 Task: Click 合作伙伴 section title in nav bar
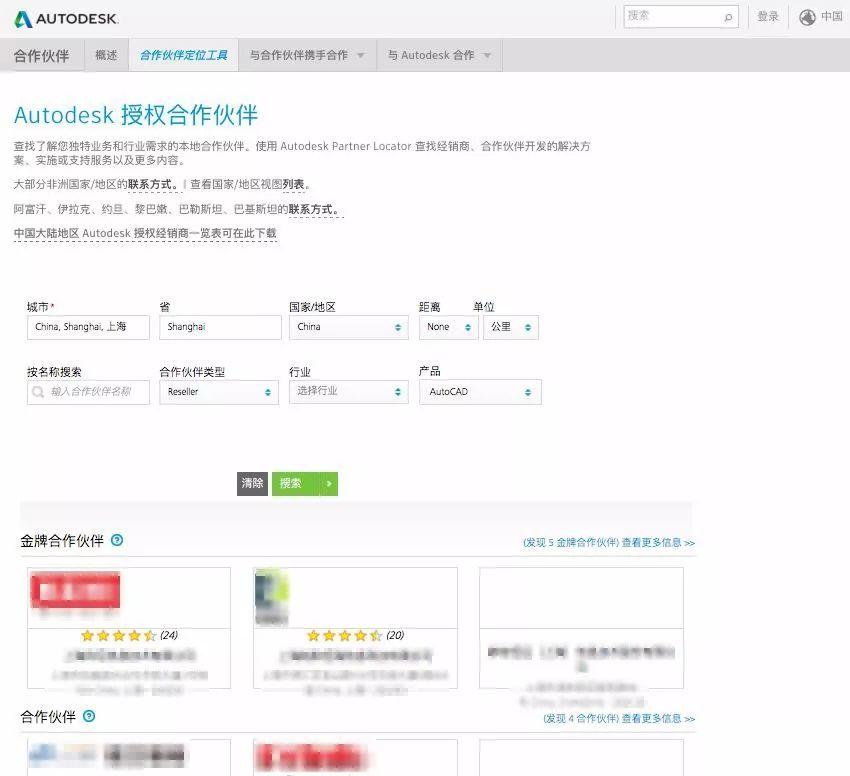point(42,56)
